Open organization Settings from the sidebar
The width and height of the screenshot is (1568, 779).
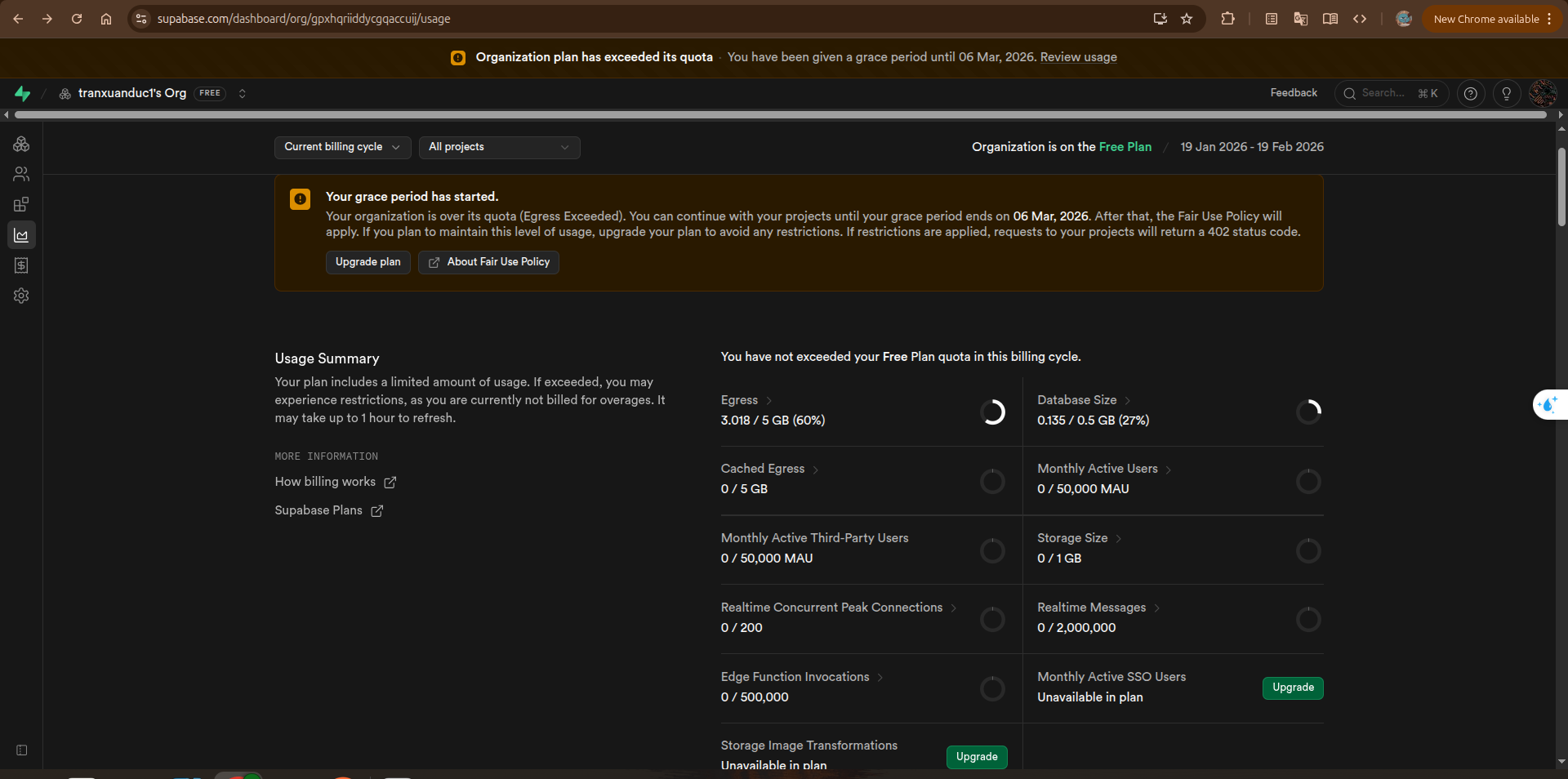tap(22, 296)
